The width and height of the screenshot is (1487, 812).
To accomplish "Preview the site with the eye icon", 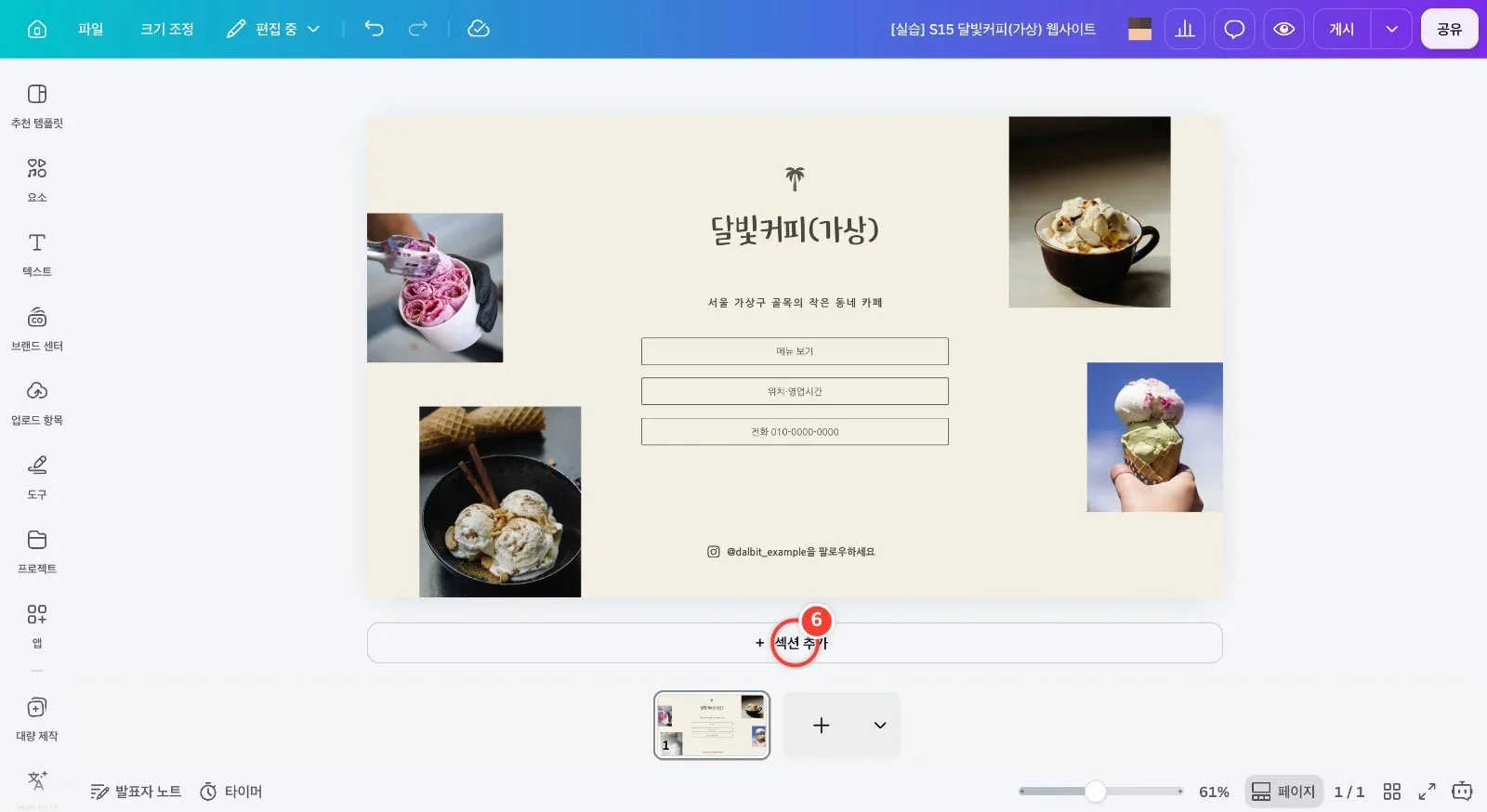I will tap(1283, 29).
